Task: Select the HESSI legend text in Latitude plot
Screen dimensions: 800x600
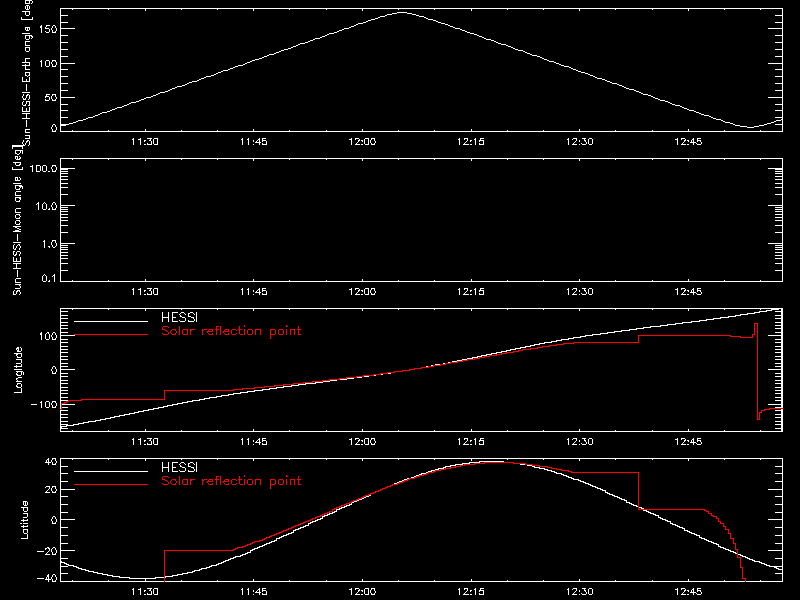Action: 179,467
